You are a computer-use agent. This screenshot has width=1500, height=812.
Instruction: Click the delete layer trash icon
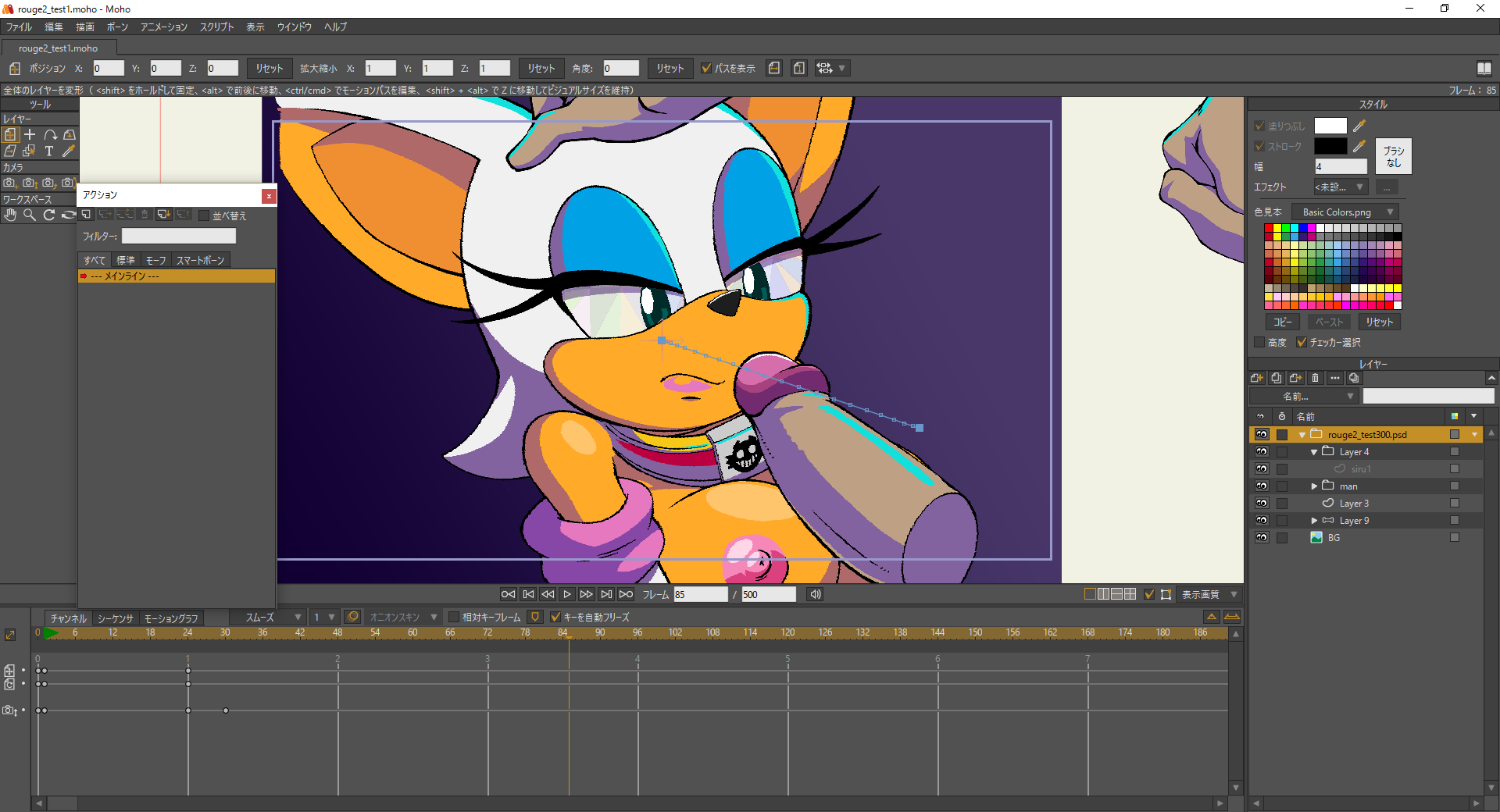pos(1315,379)
